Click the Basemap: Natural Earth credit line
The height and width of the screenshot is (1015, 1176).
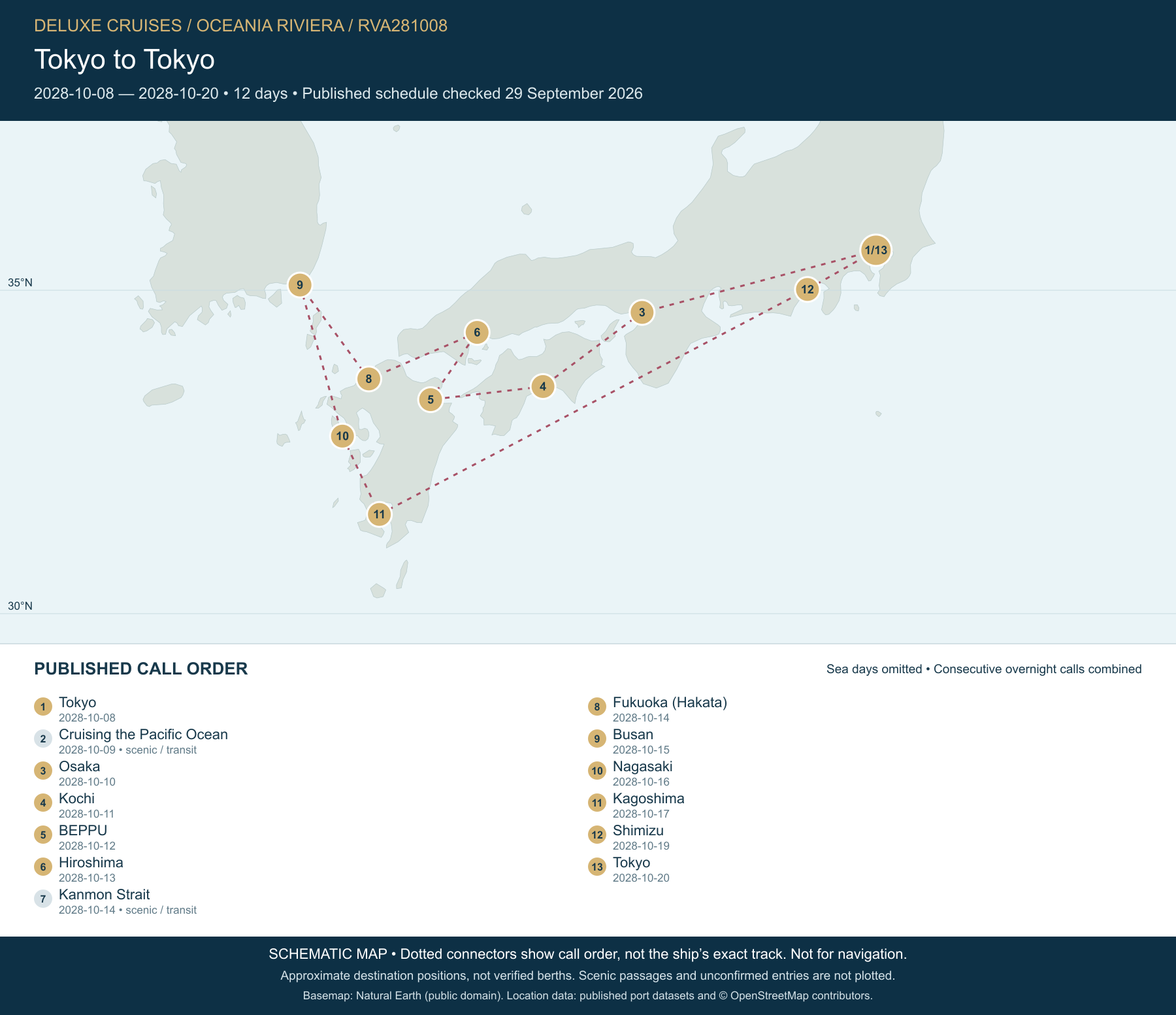tap(588, 996)
